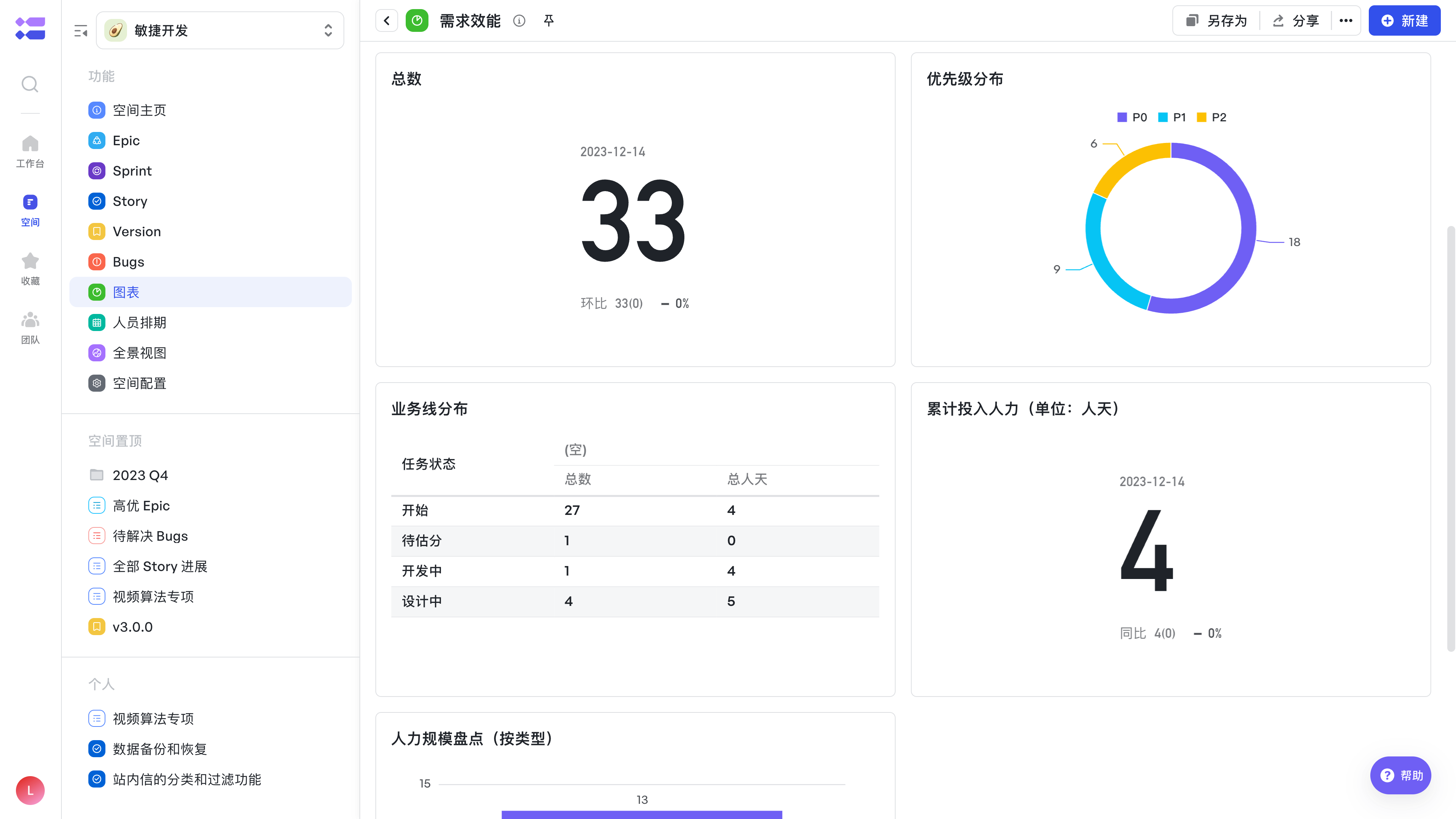1456x819 pixels.
Task: Open the Epic section in sidebar
Action: point(126,140)
